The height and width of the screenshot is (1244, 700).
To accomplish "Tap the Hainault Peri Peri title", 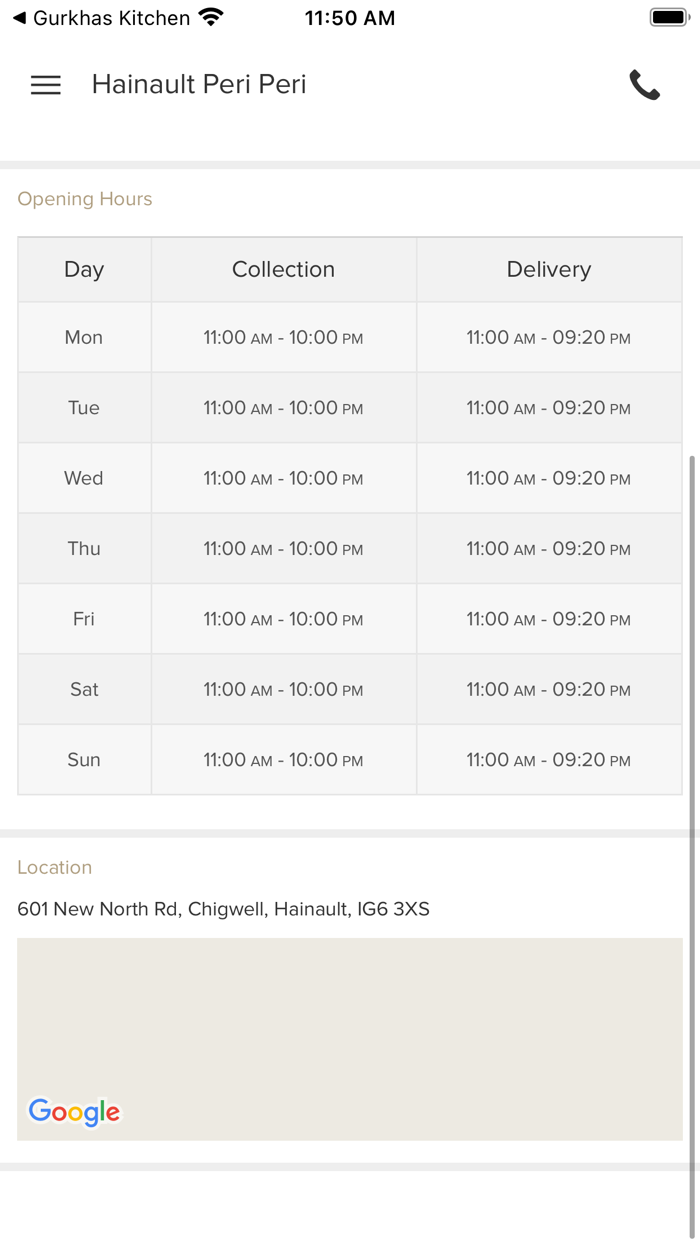I will point(199,85).
